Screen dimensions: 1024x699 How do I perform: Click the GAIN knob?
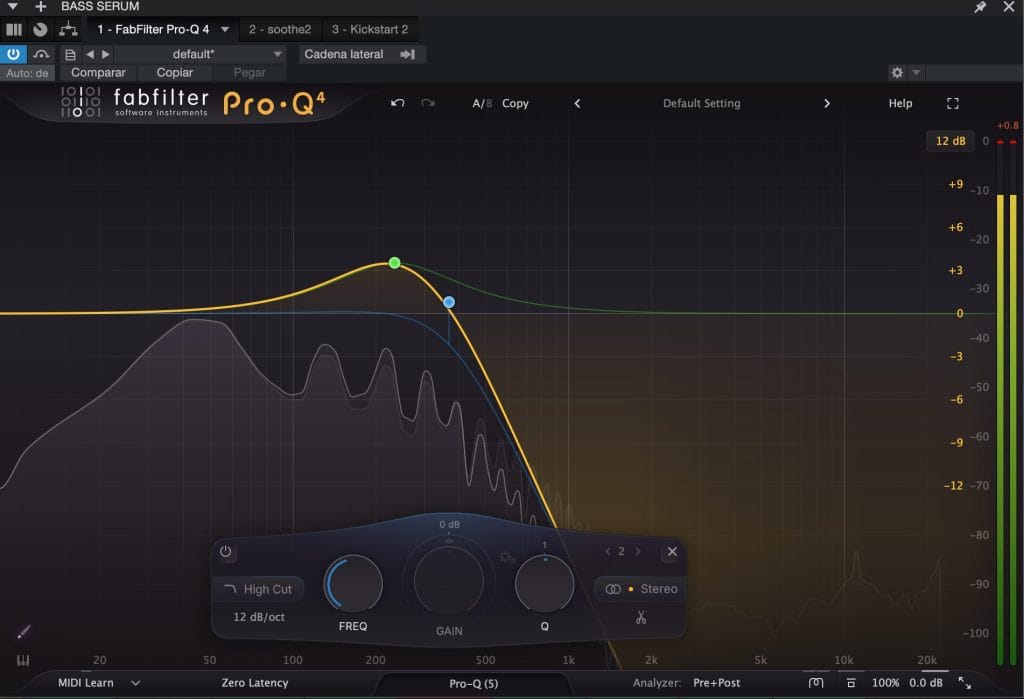point(449,580)
